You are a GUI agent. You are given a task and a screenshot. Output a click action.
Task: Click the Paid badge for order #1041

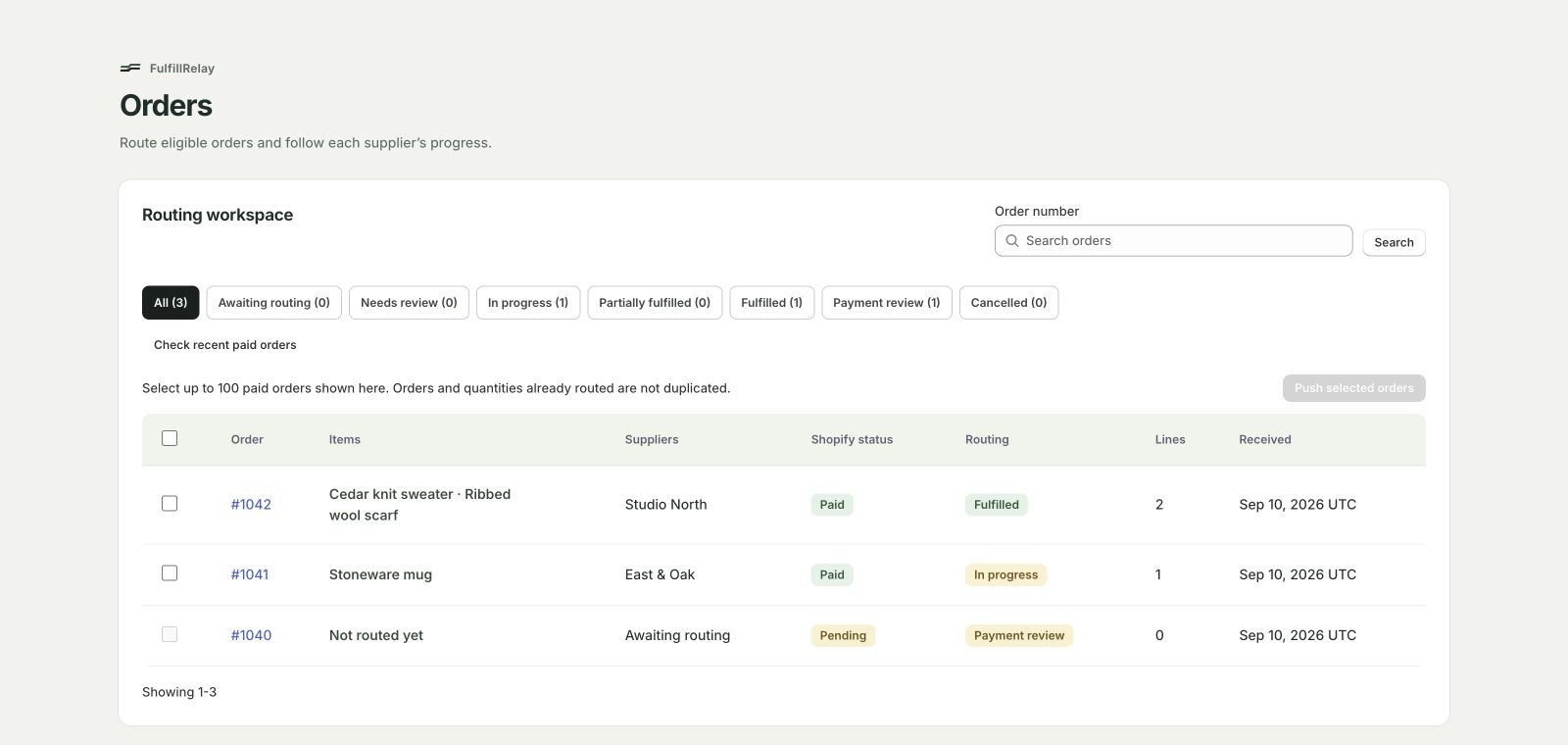pos(832,574)
